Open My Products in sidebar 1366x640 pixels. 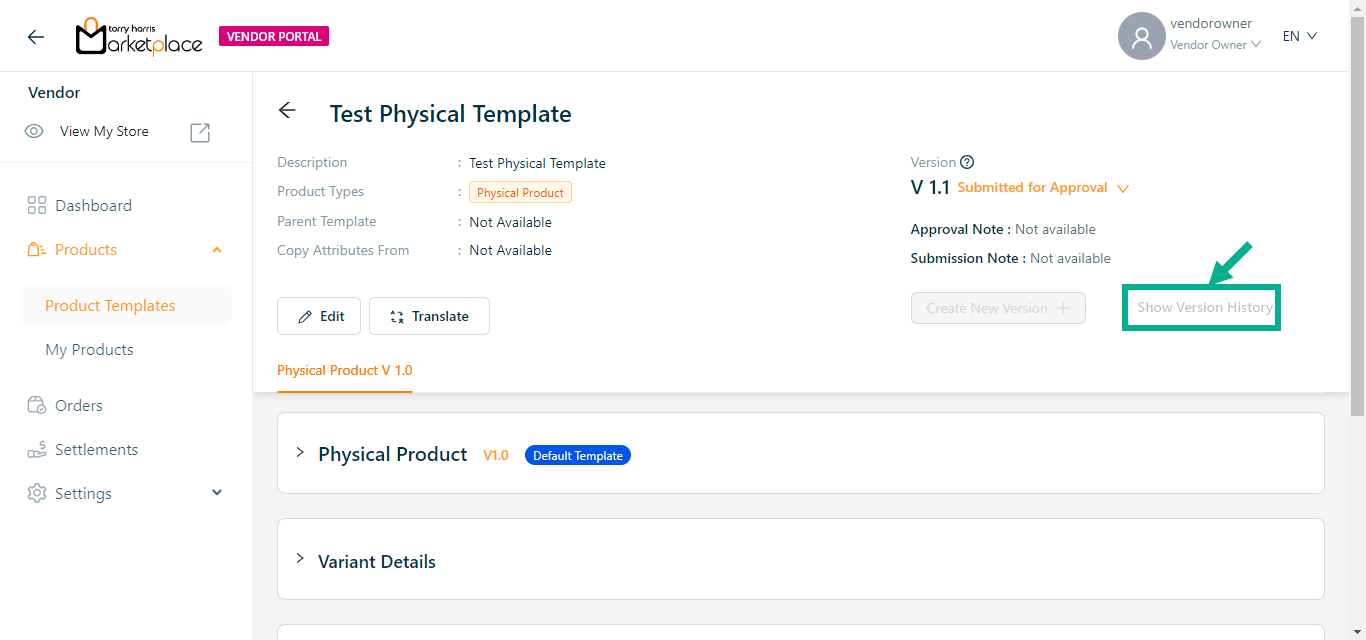coord(89,350)
